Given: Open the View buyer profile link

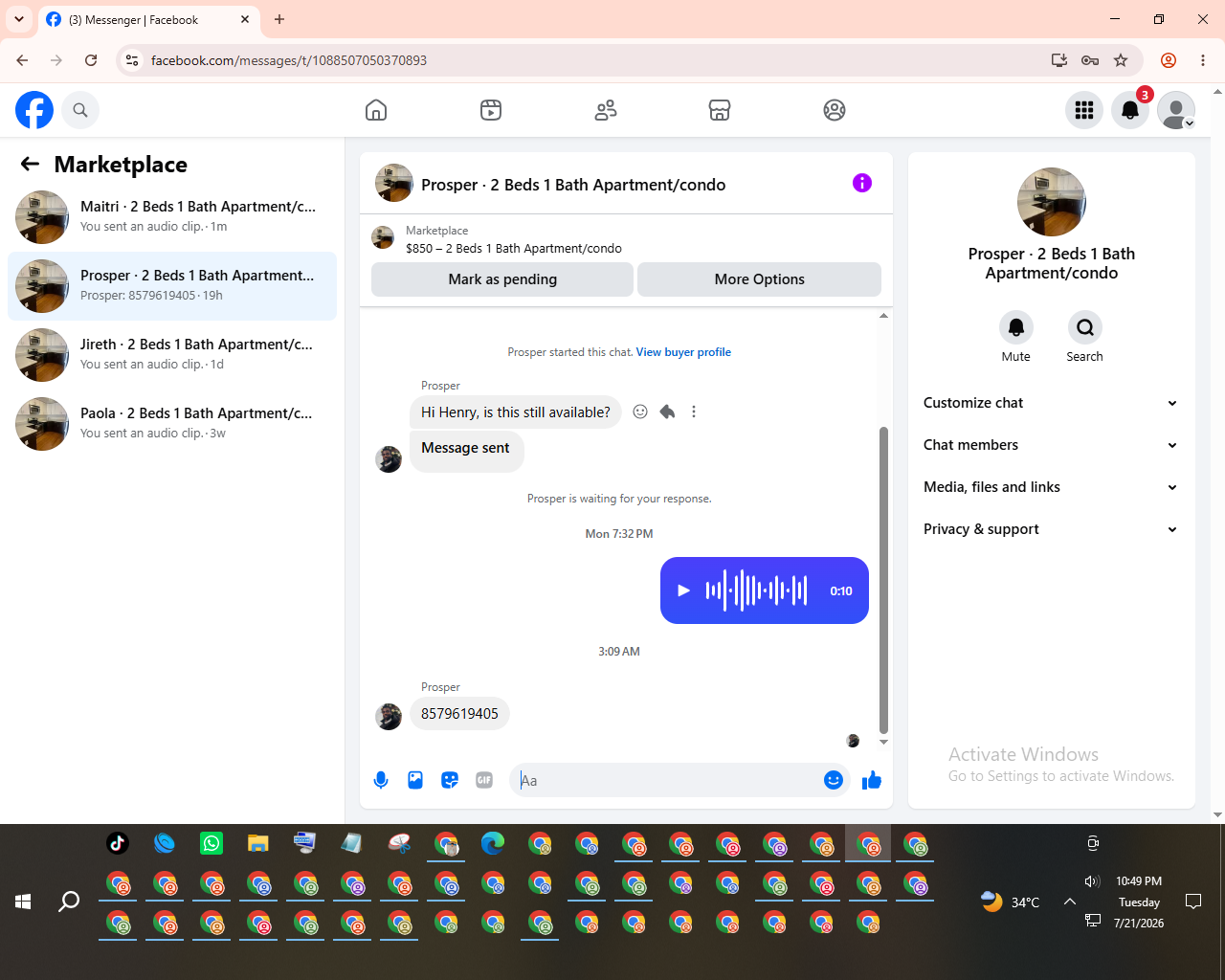Looking at the screenshot, I should [x=683, y=352].
